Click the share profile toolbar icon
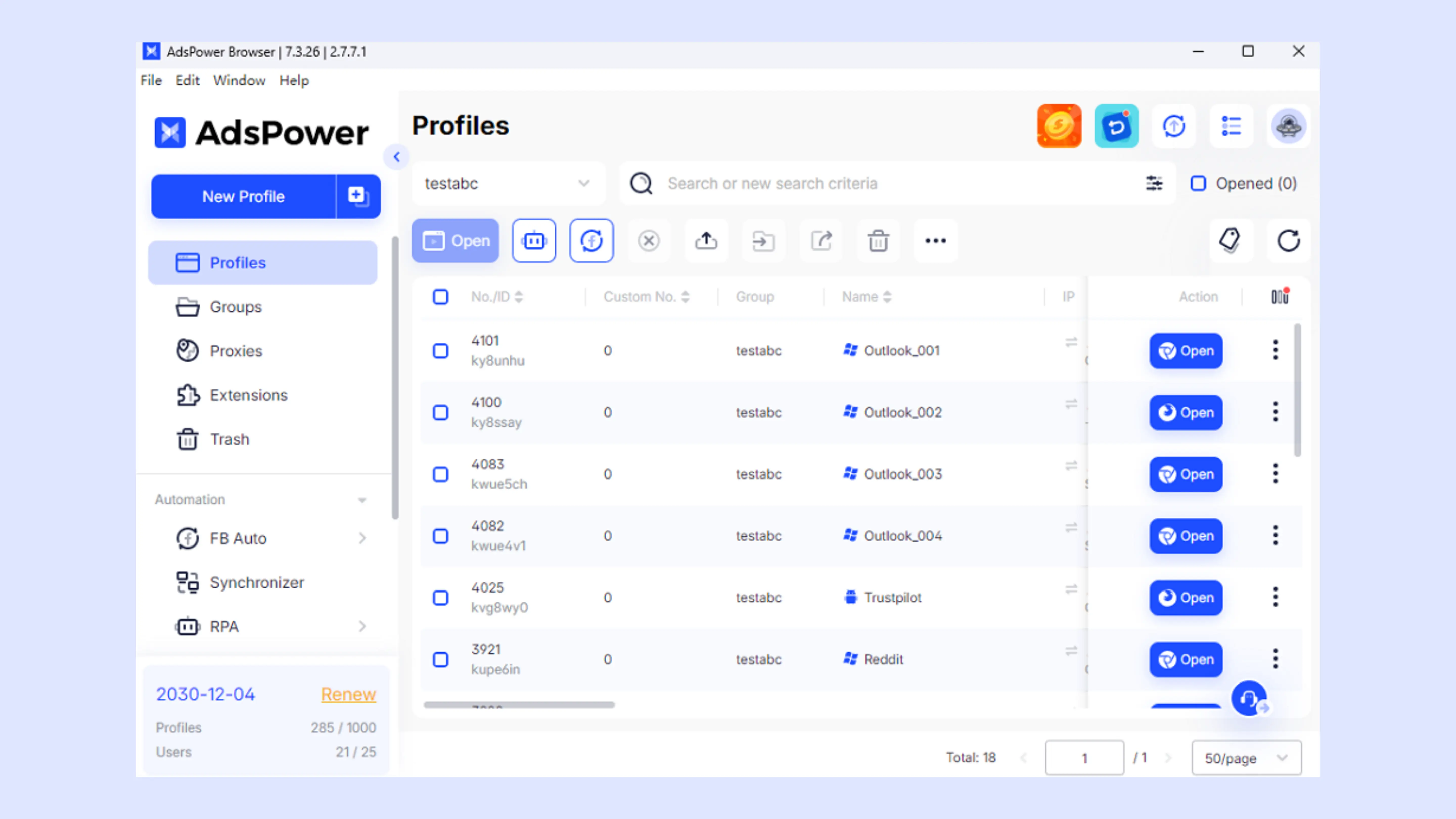 [x=821, y=241]
